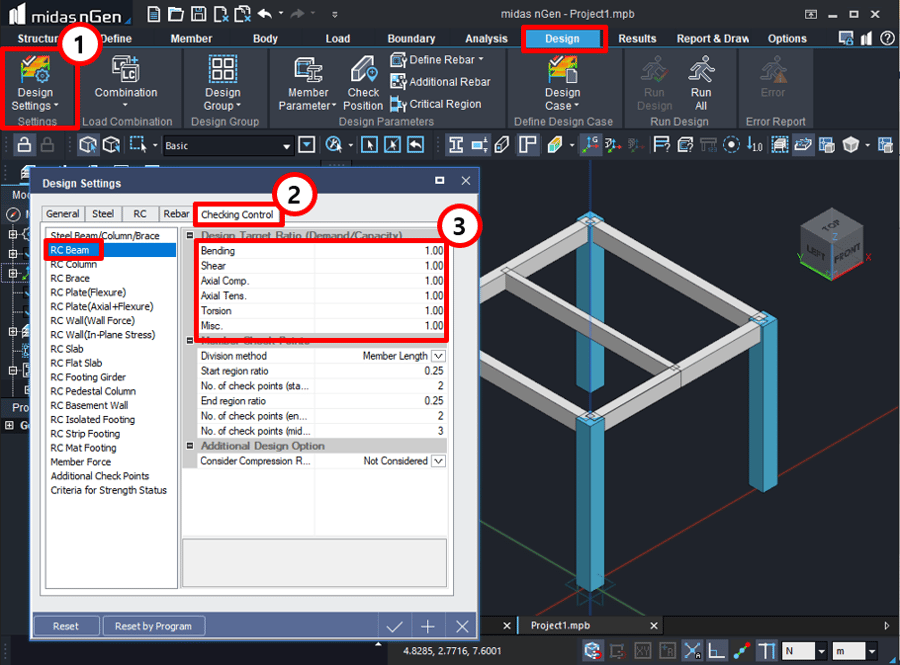
Task: Click the circular node display icon
Action: pos(731,145)
